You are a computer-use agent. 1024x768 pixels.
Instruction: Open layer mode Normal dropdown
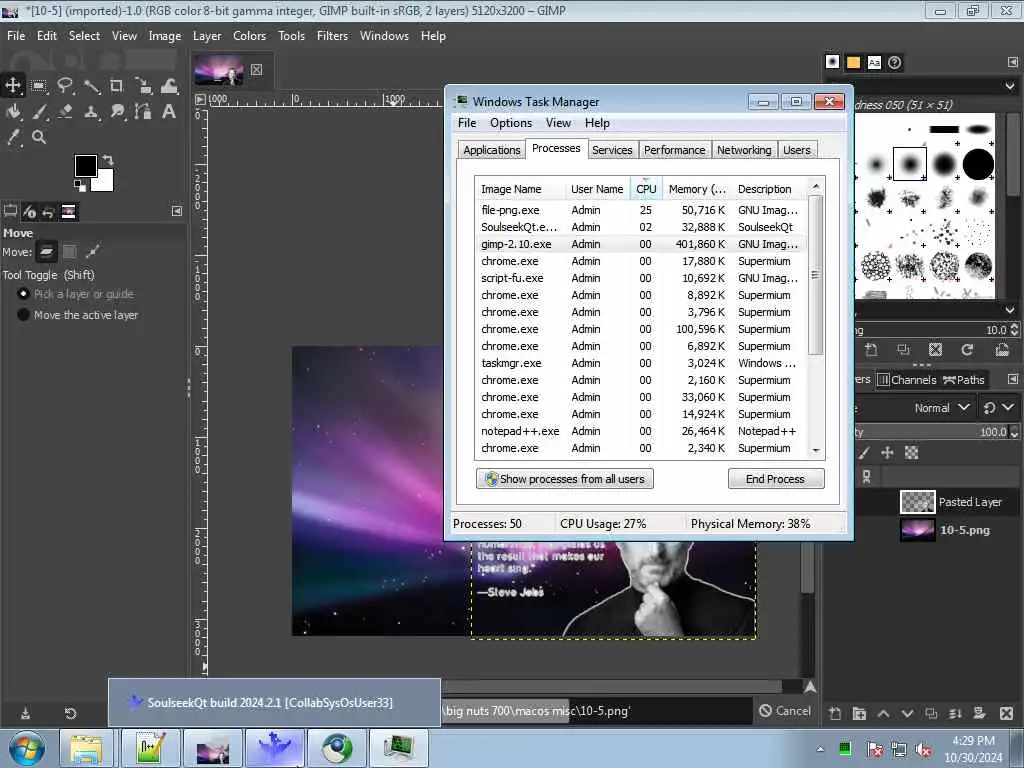click(941, 408)
